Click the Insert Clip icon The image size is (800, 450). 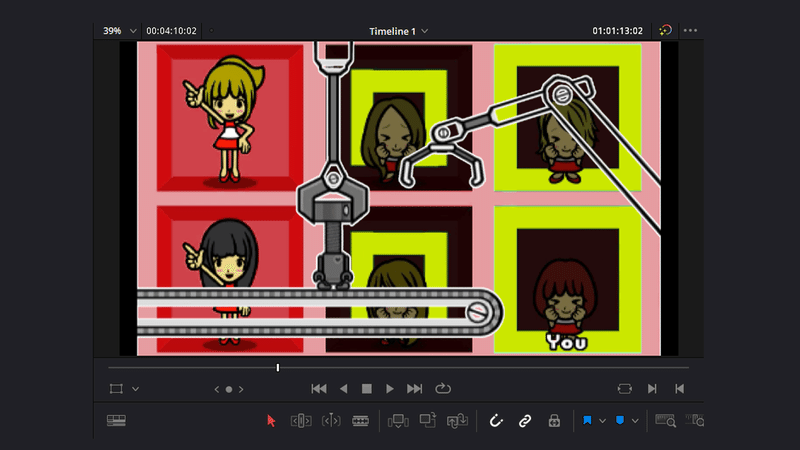click(398, 421)
